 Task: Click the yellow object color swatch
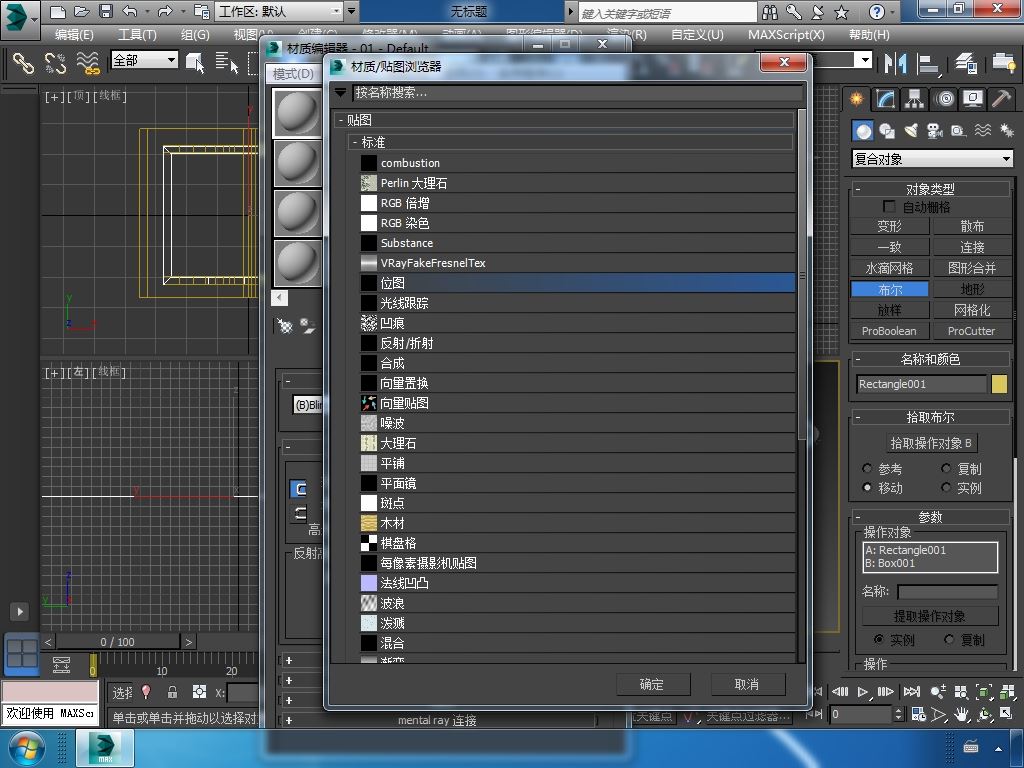pyautogui.click(x=999, y=384)
